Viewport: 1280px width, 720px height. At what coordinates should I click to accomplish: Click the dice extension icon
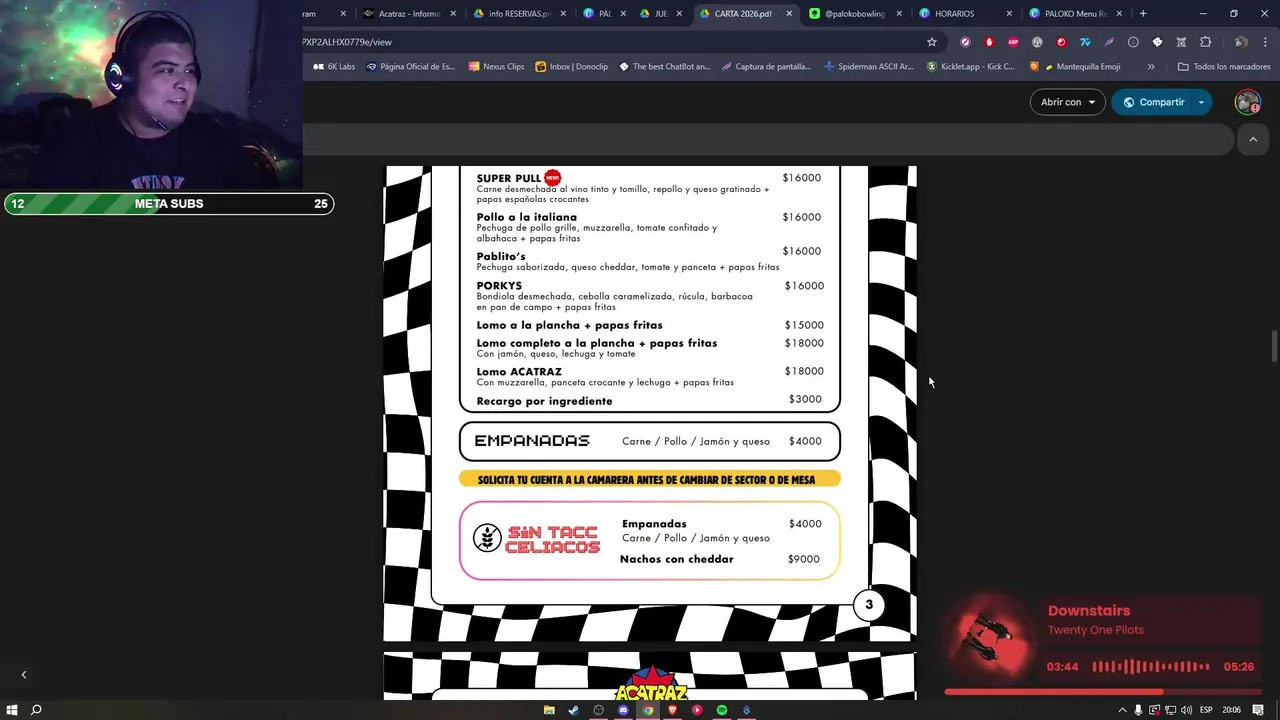(1157, 42)
